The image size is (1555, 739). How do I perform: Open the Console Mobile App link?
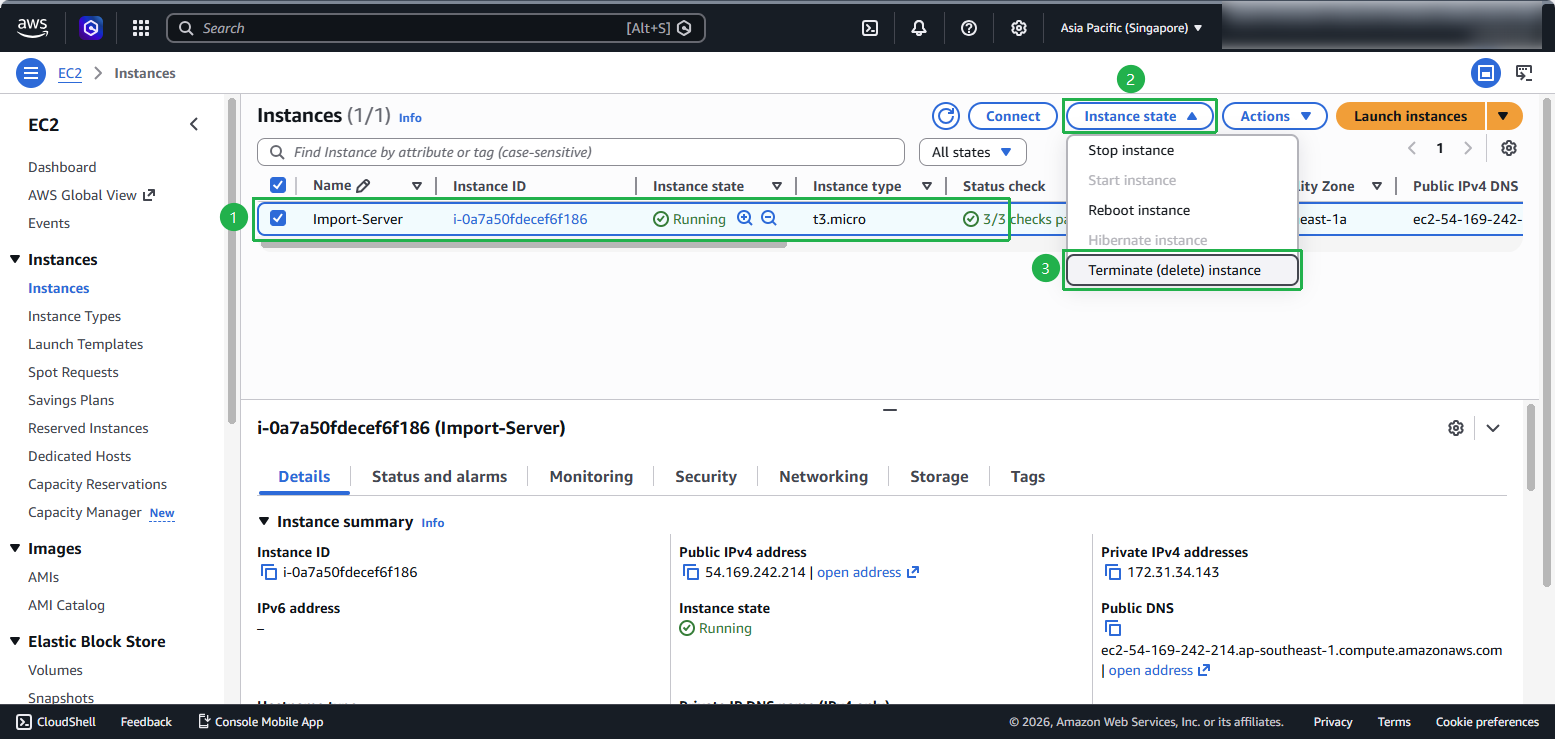point(260,722)
